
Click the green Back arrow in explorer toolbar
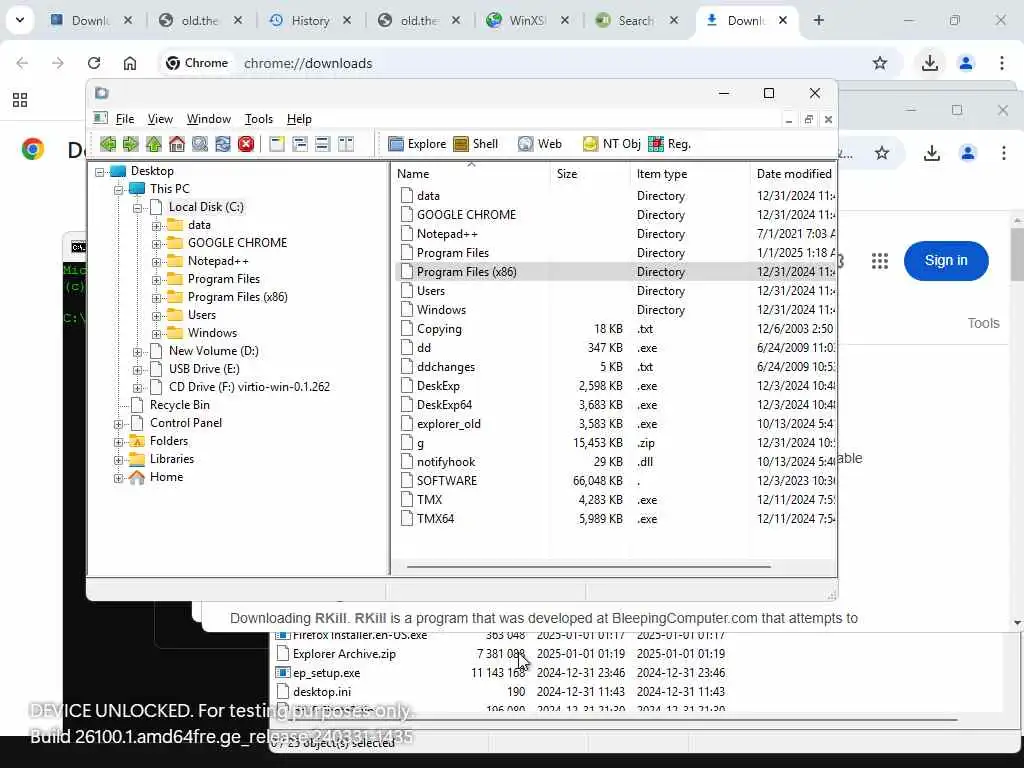point(108,144)
